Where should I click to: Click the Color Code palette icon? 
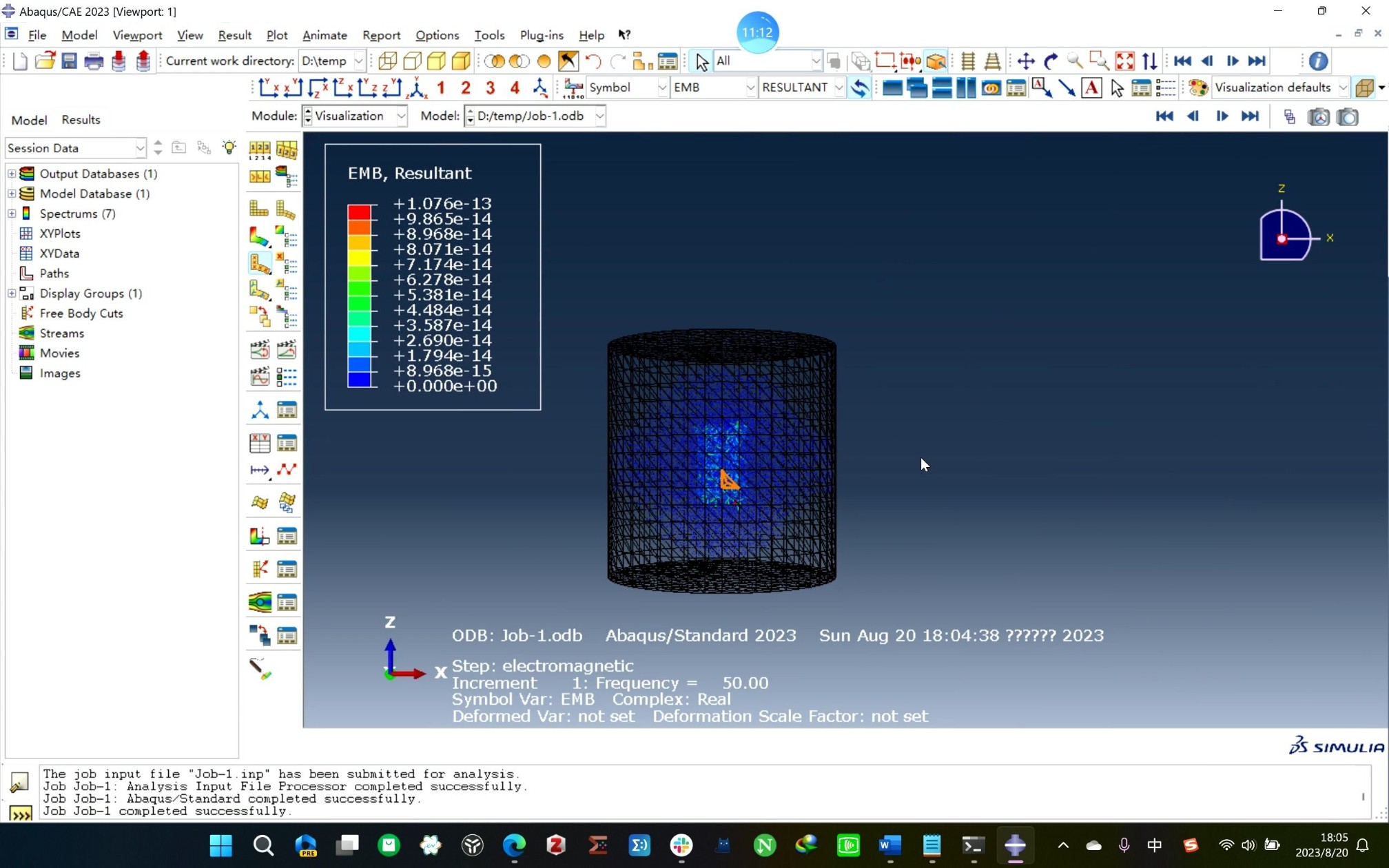[1198, 87]
